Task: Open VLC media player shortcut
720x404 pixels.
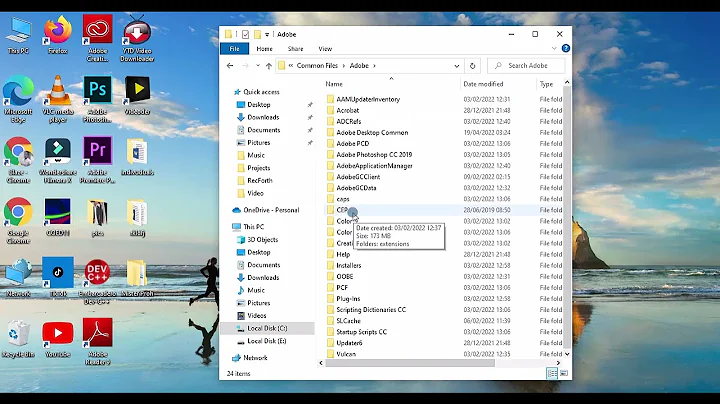Action: (x=58, y=99)
